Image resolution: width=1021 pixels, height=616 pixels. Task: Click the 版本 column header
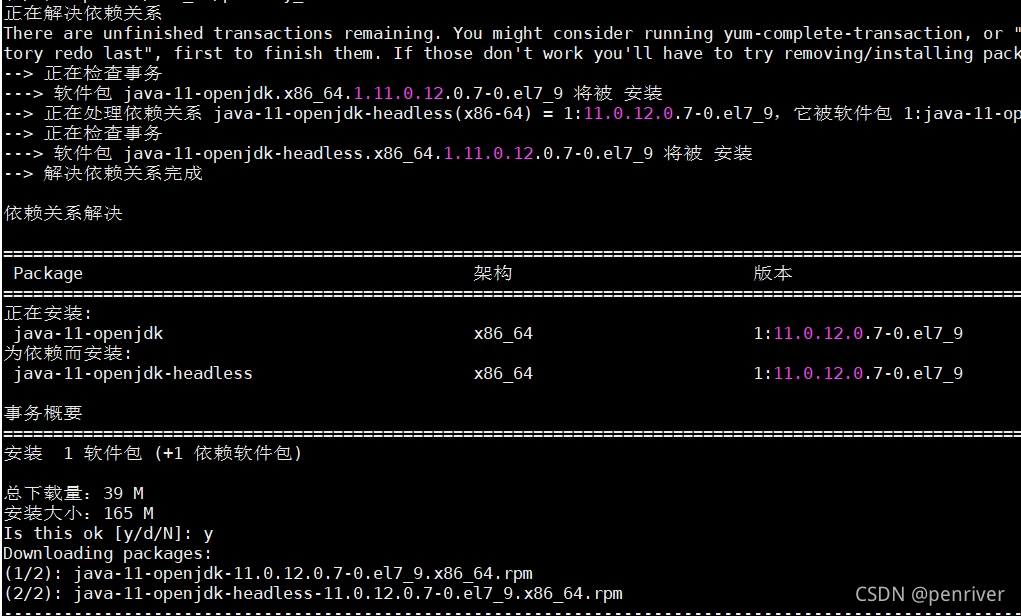(x=773, y=273)
